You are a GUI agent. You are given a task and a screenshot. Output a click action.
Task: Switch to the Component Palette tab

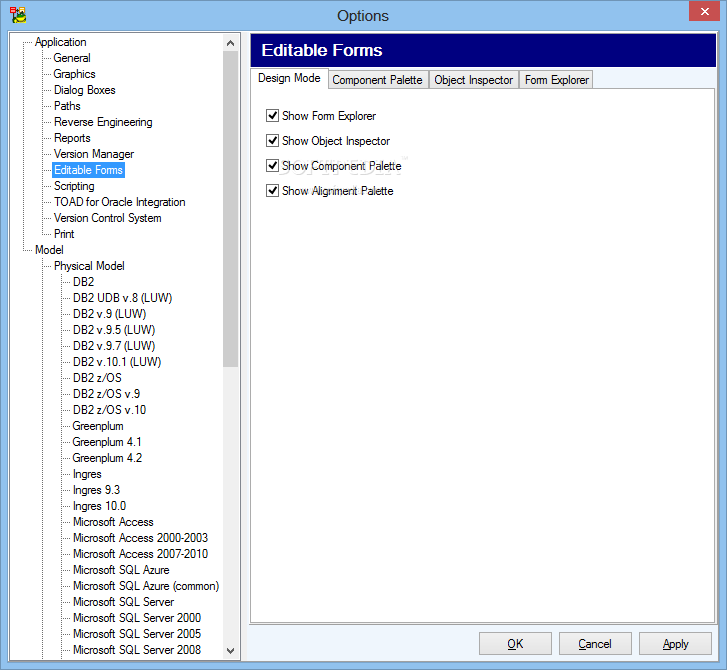[377, 80]
